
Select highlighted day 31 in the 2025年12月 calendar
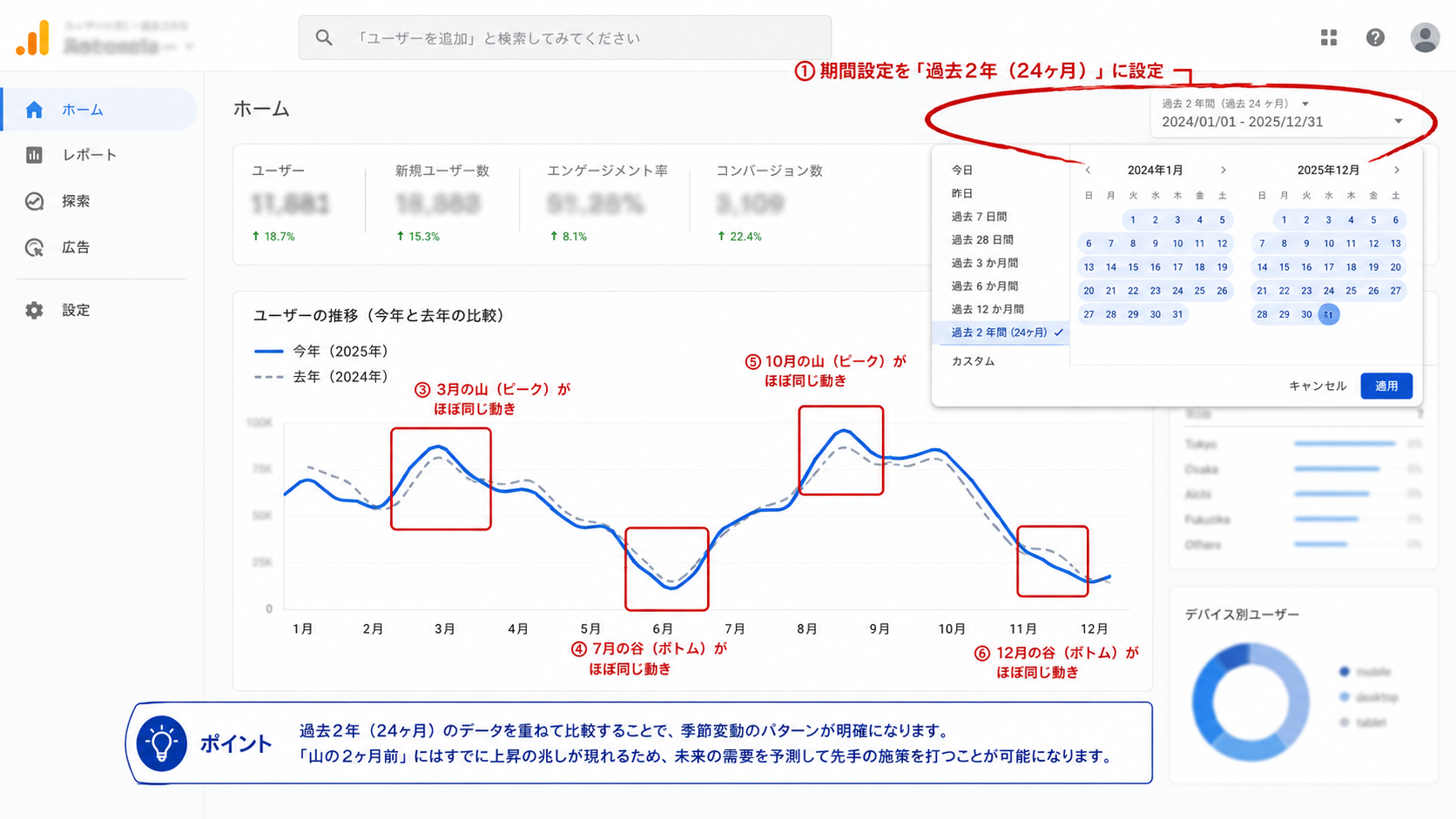1328,314
